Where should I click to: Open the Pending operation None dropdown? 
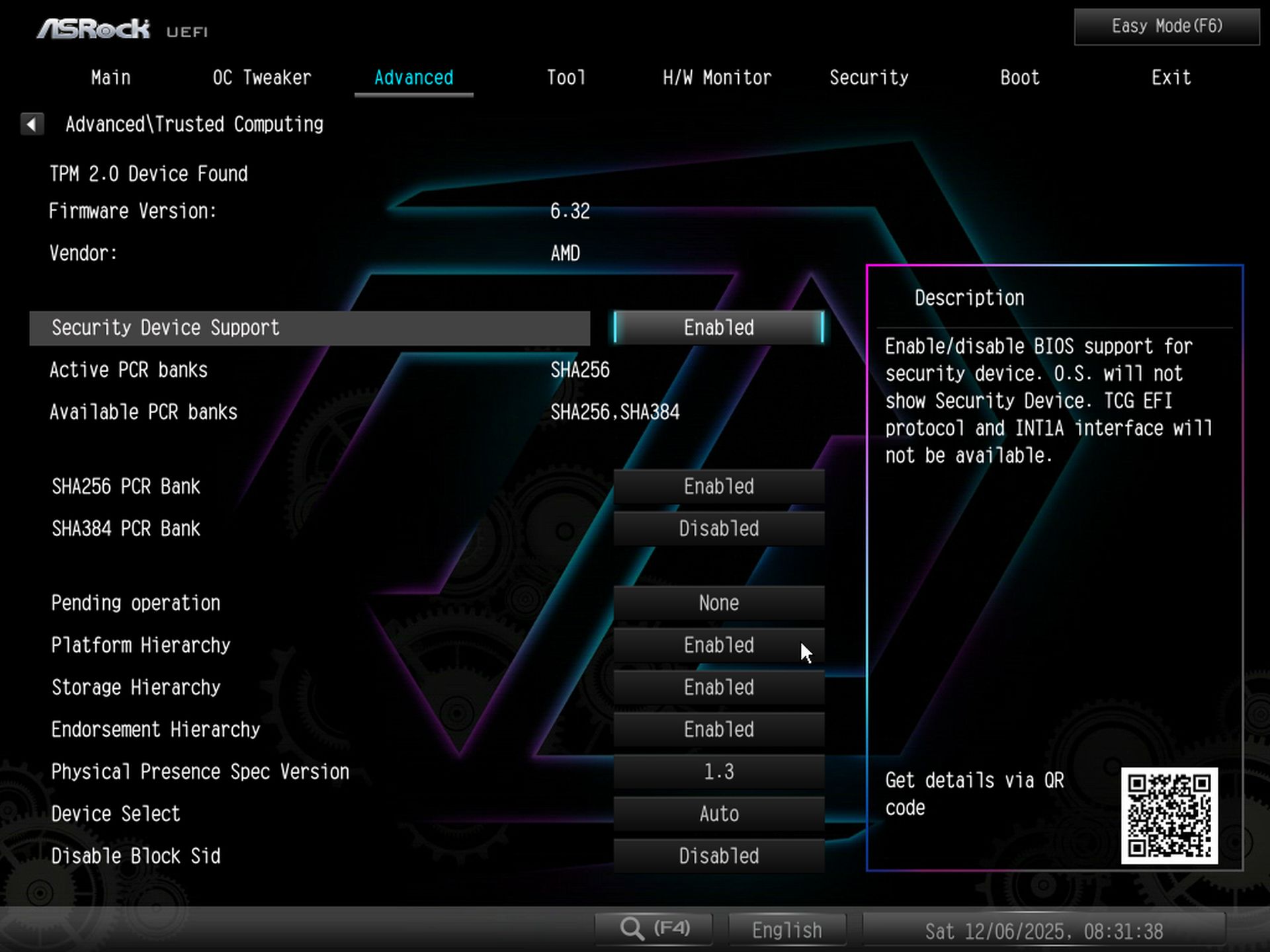coord(718,603)
